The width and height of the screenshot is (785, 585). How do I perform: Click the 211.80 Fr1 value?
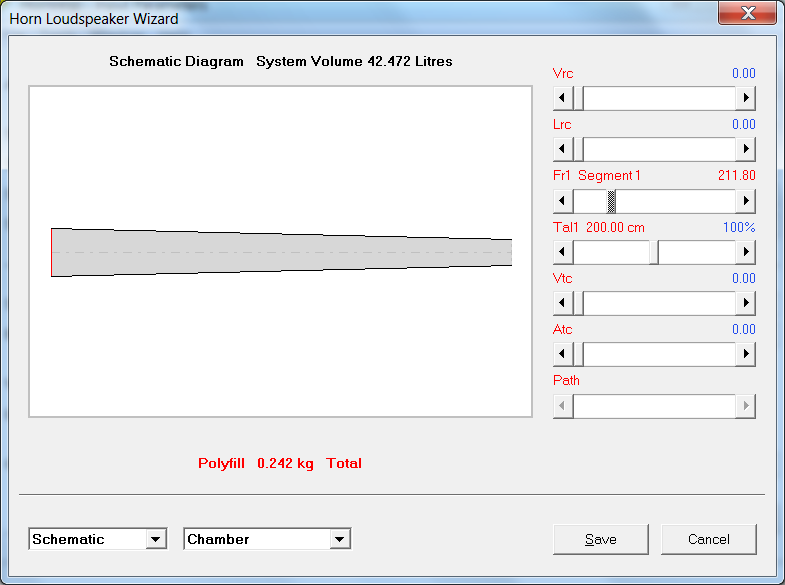pyautogui.click(x=737, y=176)
